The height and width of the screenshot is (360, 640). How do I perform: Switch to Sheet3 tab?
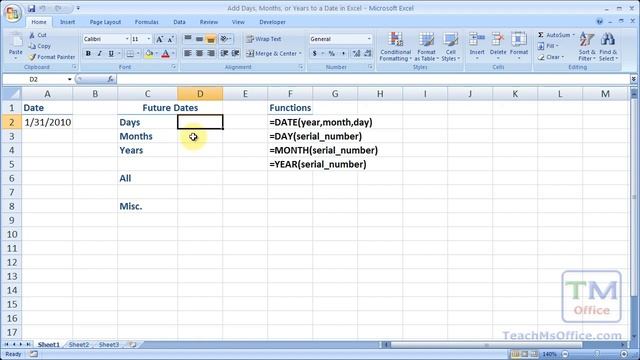click(109, 345)
